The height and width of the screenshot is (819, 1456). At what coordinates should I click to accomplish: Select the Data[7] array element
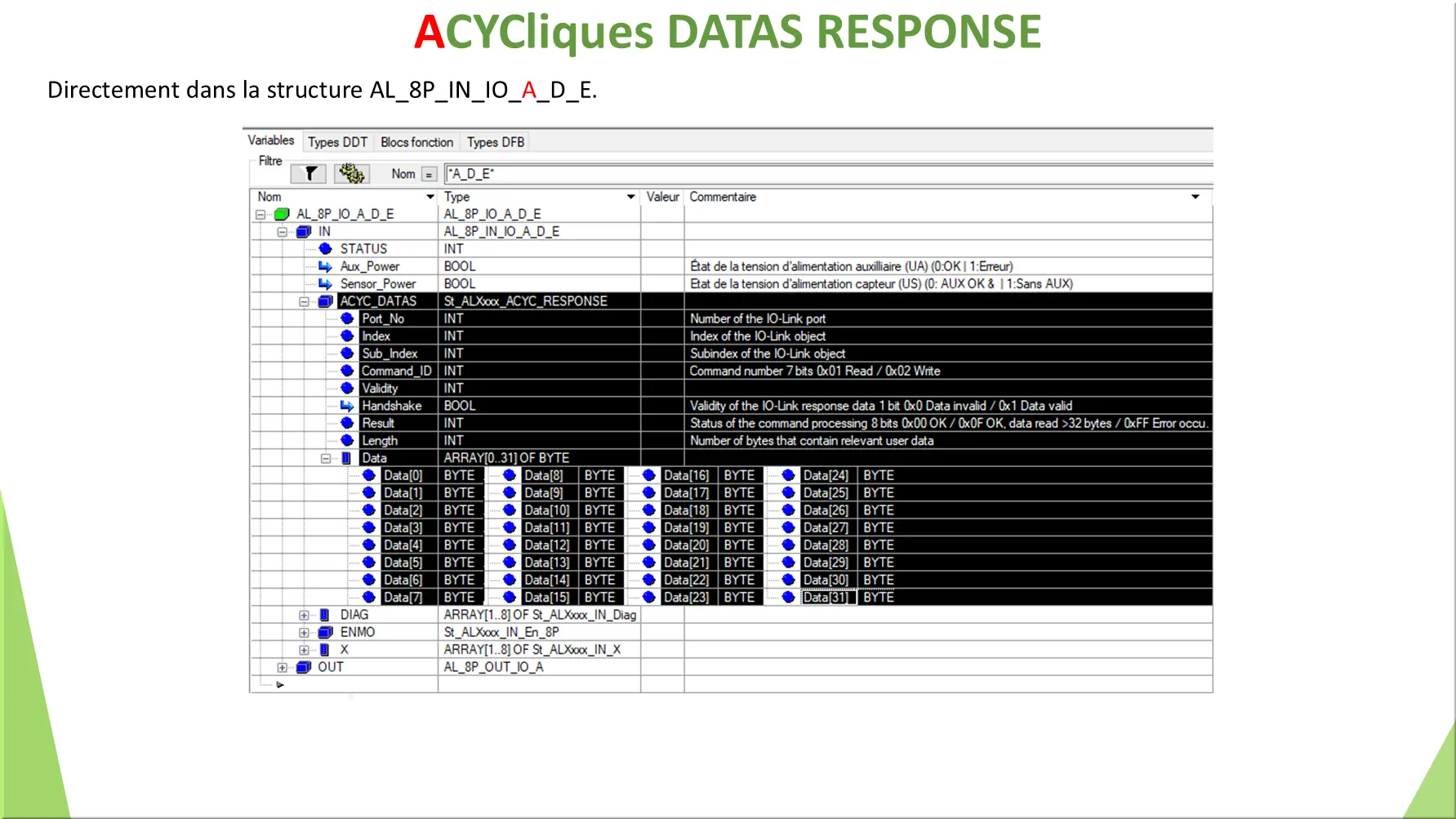pyautogui.click(x=403, y=598)
